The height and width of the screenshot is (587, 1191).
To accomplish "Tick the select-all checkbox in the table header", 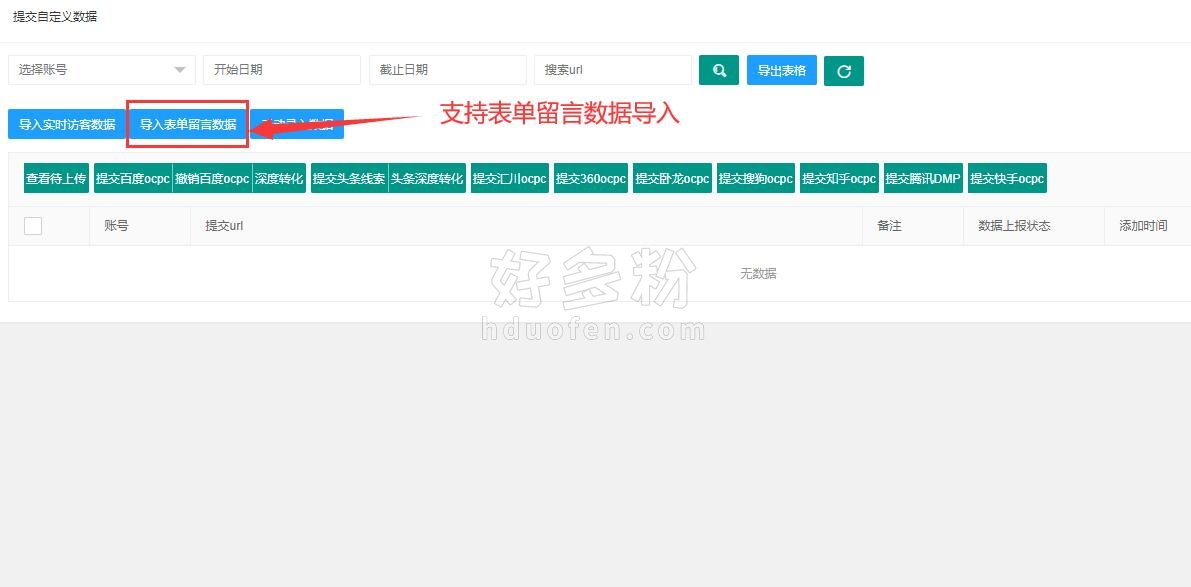I will 33,226.
